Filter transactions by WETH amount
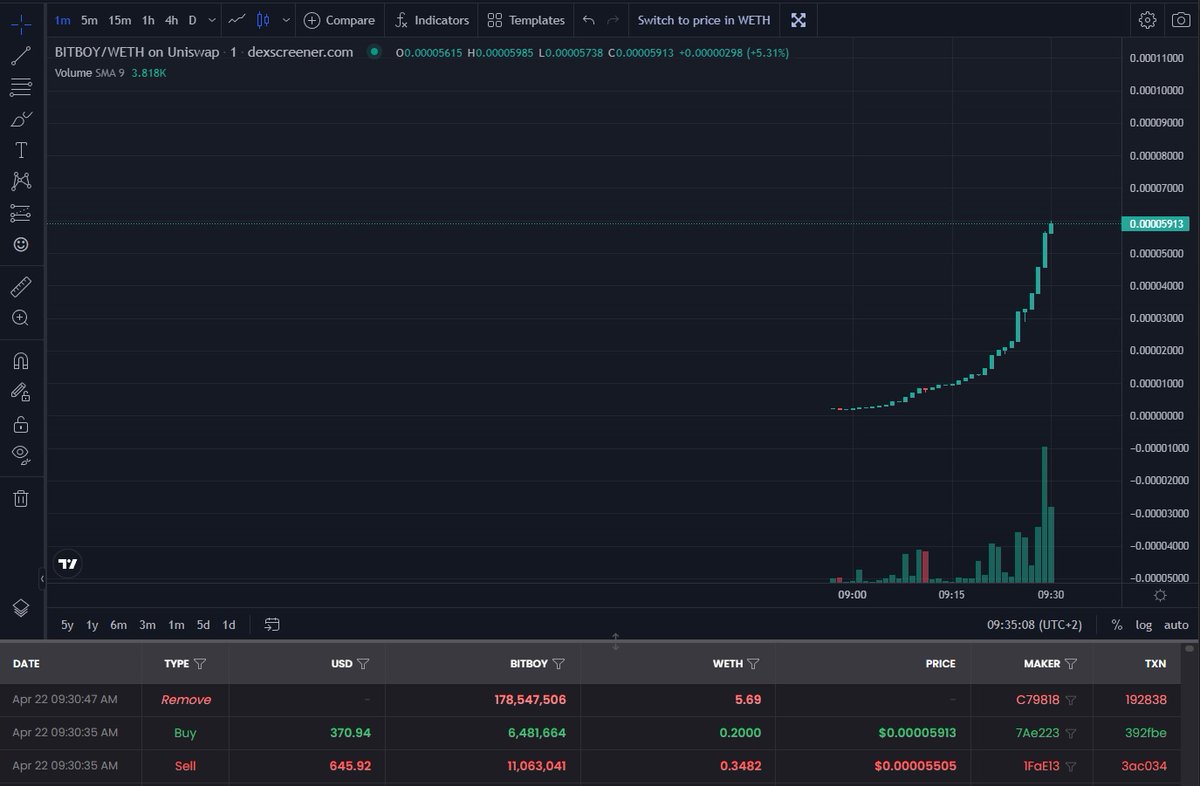This screenshot has width=1200, height=786. tap(753, 664)
